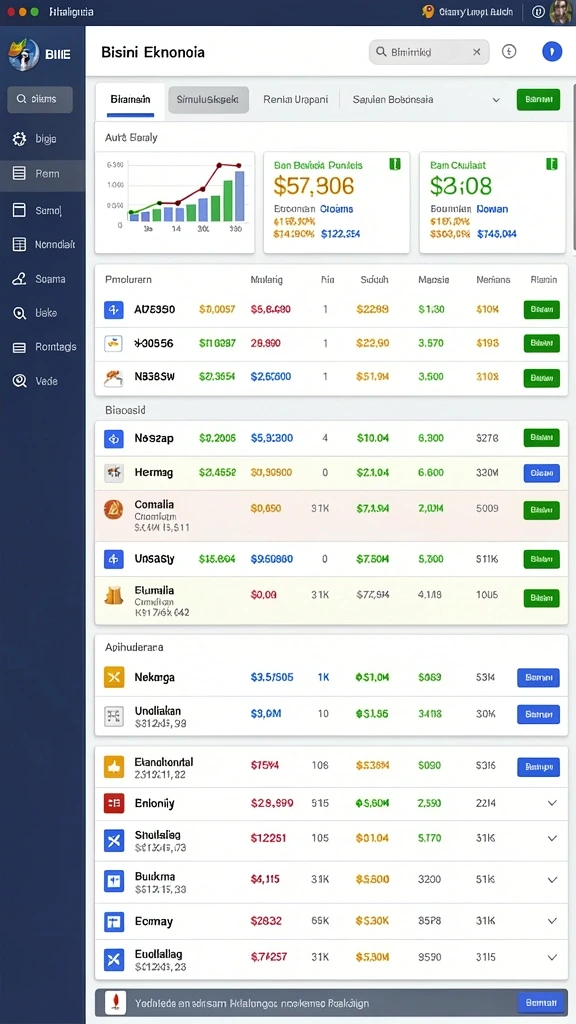The width and height of the screenshot is (576, 1024).
Task: Expand the Enloniy row chevron
Action: pyautogui.click(x=552, y=803)
